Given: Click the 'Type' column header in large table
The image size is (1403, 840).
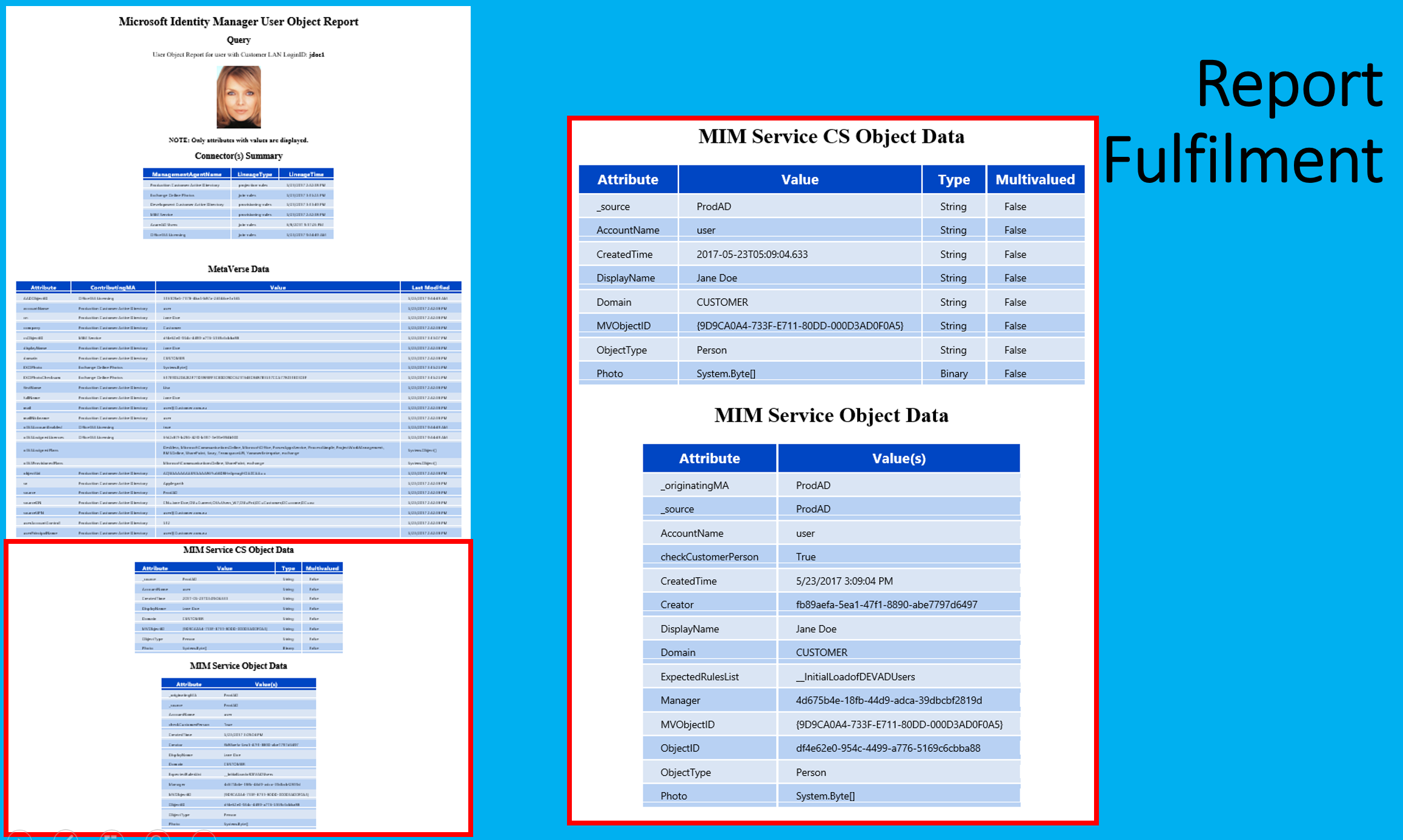Looking at the screenshot, I should point(954,179).
